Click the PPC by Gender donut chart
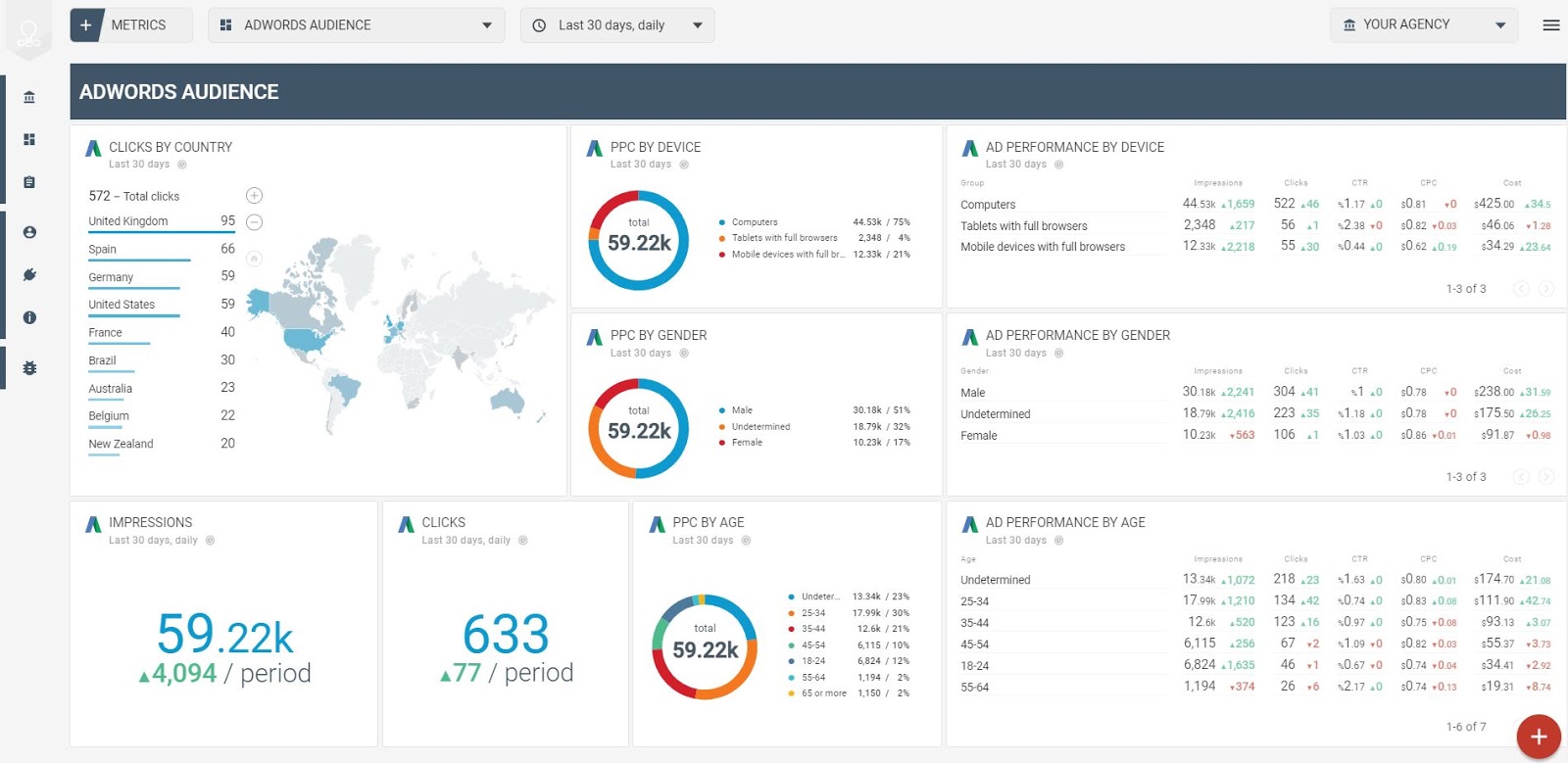Screen dimensions: 1568x763 tap(639, 428)
